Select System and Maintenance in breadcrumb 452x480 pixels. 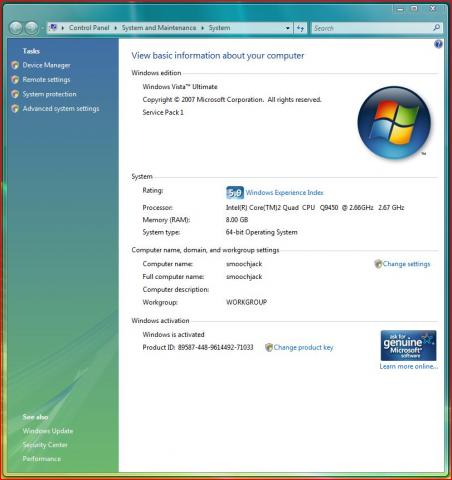pyautogui.click(x=159, y=28)
